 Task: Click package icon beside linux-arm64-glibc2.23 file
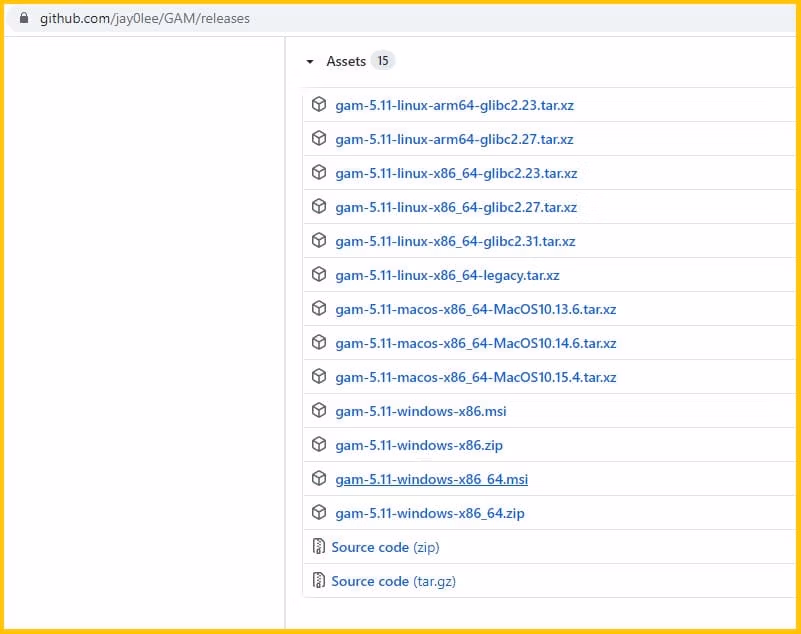click(x=319, y=105)
